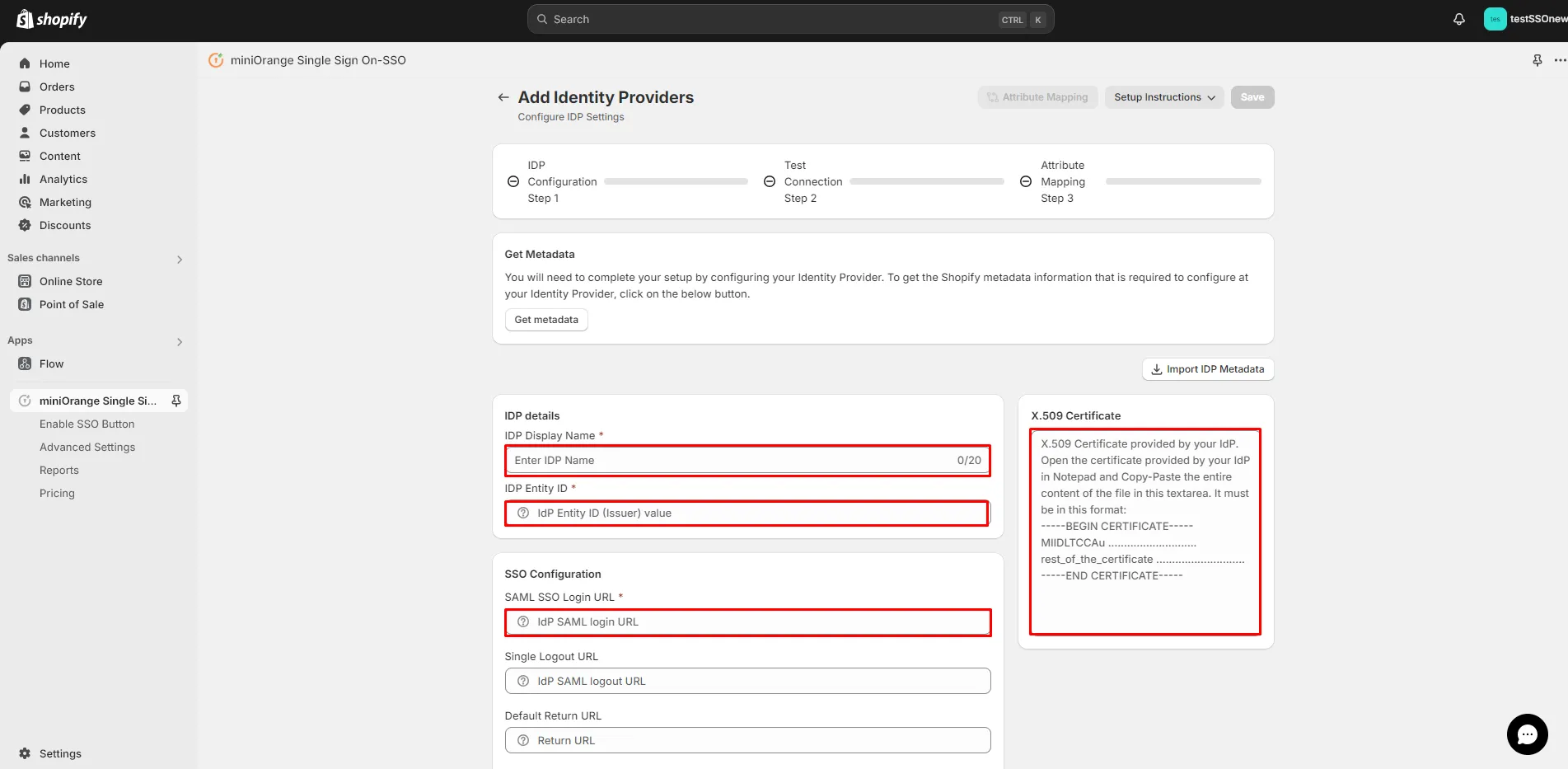
Task: Unpin the miniOrange app from sidebar
Action: click(176, 401)
